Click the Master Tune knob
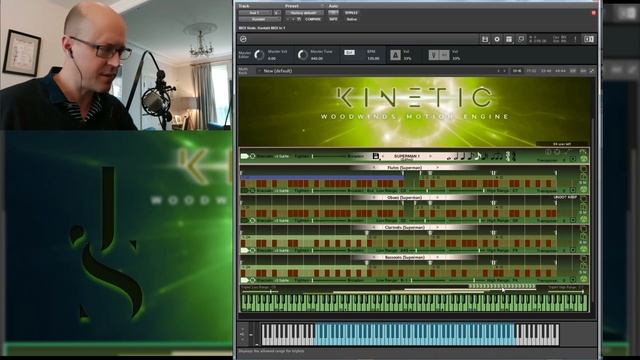 click(302, 55)
